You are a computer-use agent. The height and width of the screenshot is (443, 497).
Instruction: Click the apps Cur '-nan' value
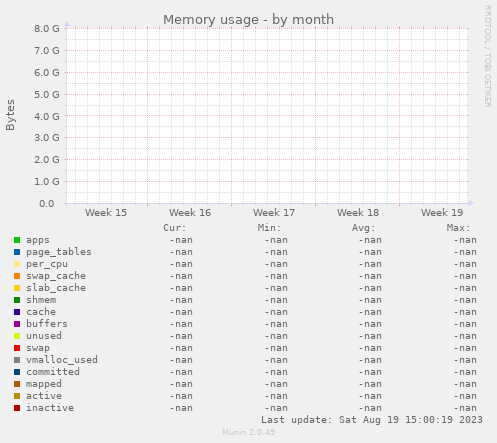[181, 240]
